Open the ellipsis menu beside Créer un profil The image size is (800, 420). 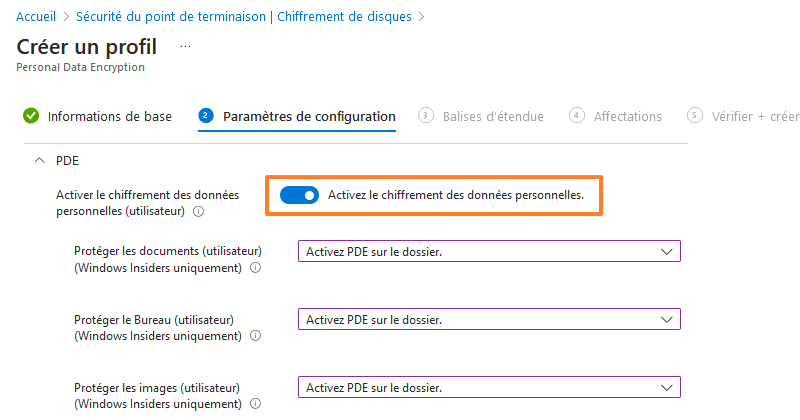(185, 47)
